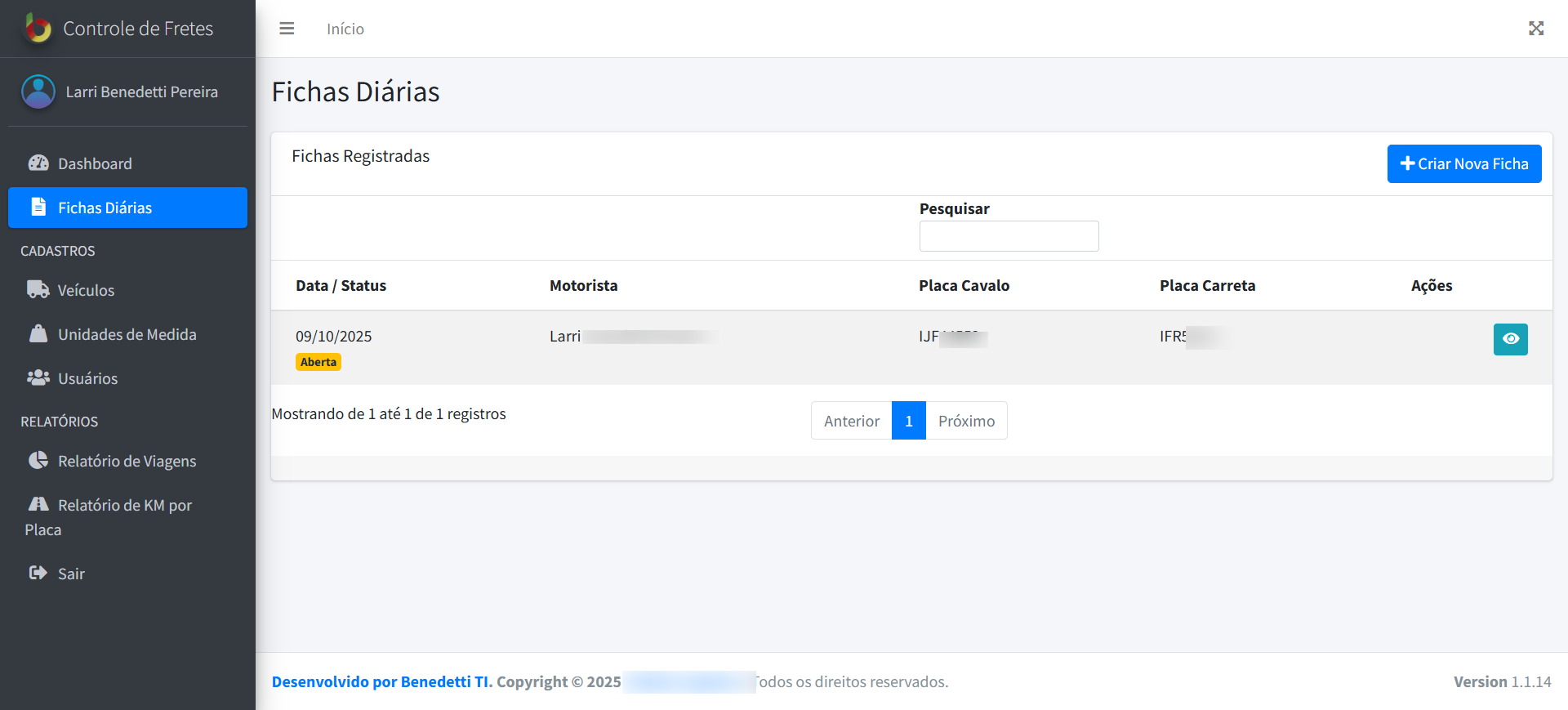
Task: Toggle the sidebar hamburger menu
Action: coord(287,29)
